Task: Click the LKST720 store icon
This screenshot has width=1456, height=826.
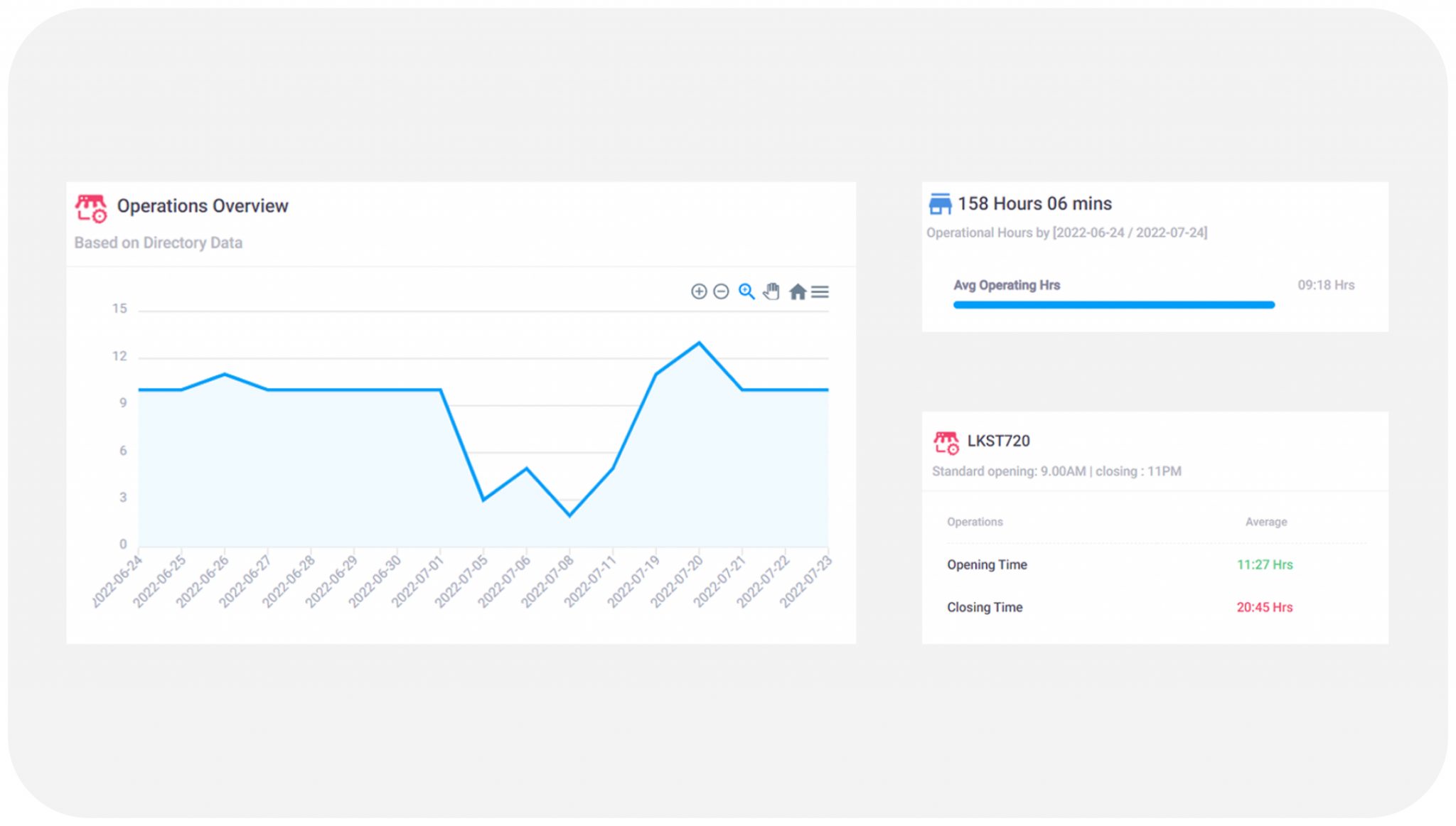Action: click(x=946, y=442)
